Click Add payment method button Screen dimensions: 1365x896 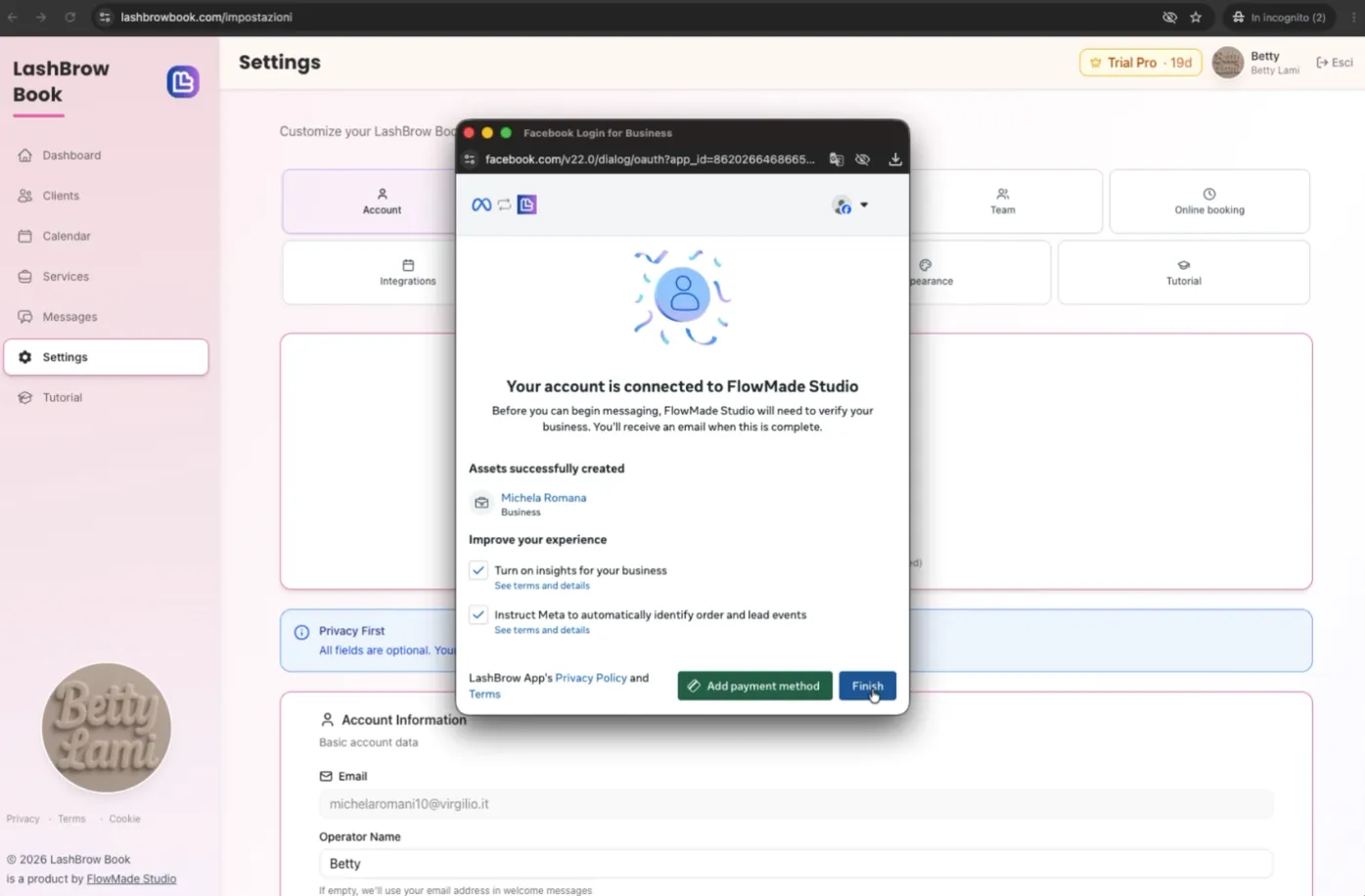click(x=754, y=686)
